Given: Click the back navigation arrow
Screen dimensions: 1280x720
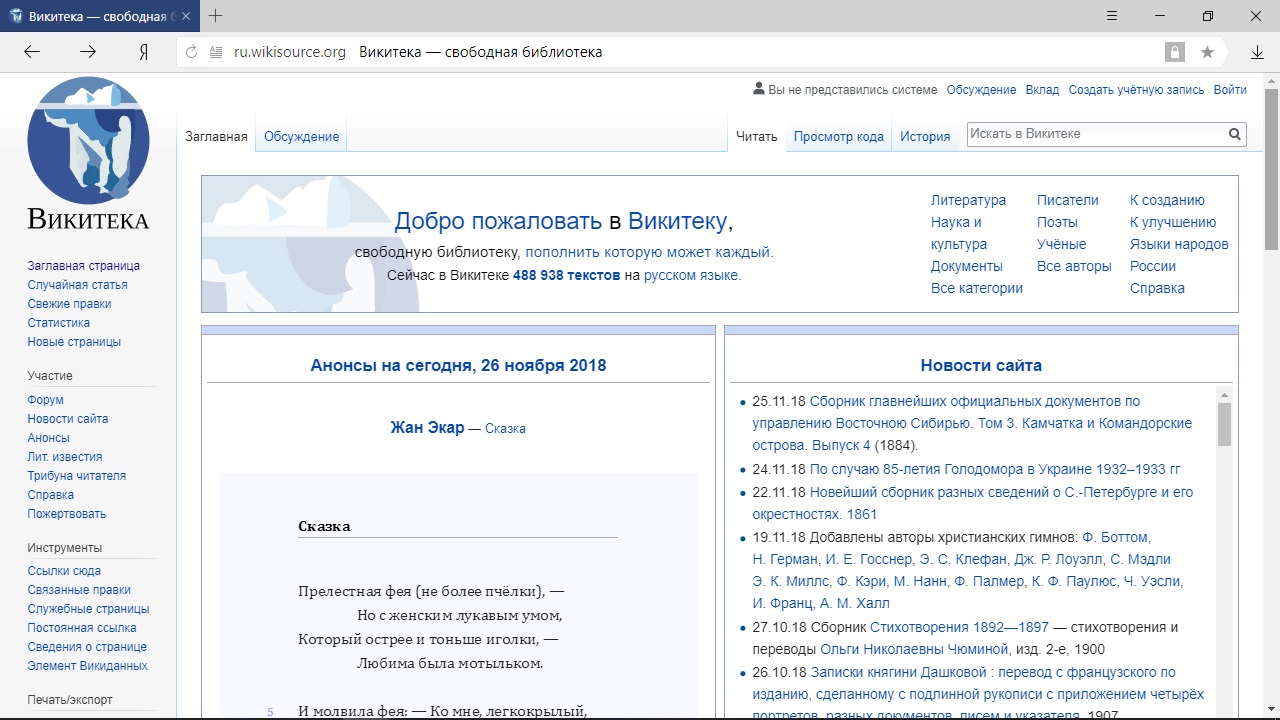Looking at the screenshot, I should click(x=31, y=51).
